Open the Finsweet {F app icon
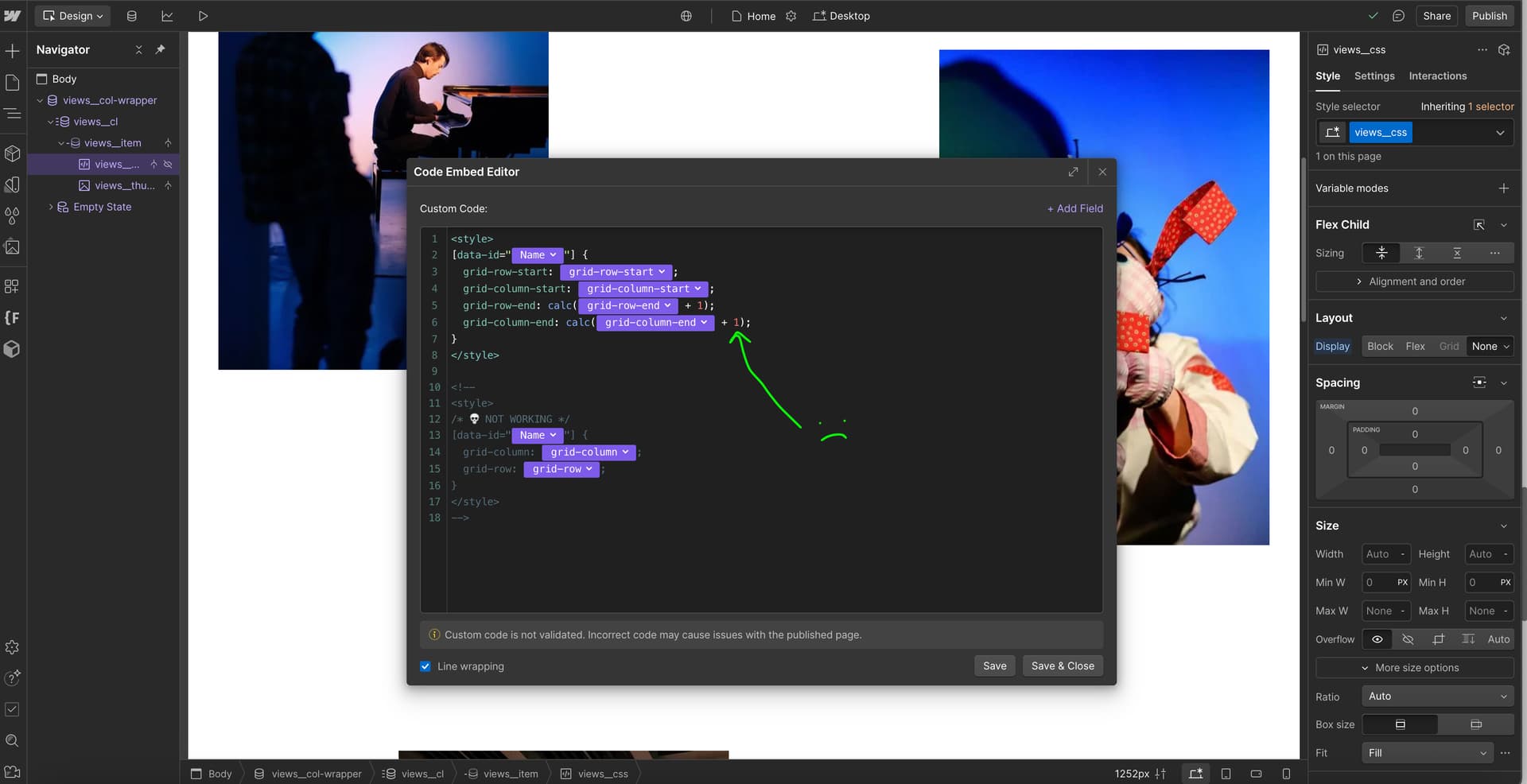This screenshot has width=1527, height=784. point(12,318)
